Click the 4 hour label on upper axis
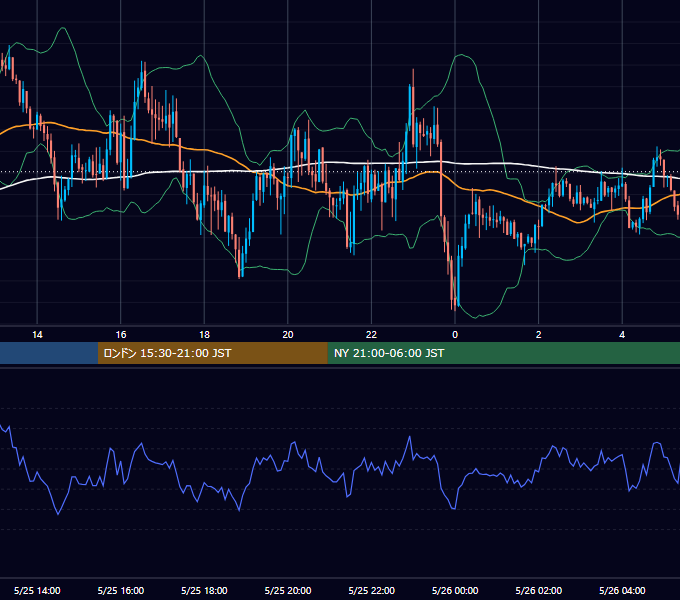Screen dimensions: 680x600 click(622, 335)
